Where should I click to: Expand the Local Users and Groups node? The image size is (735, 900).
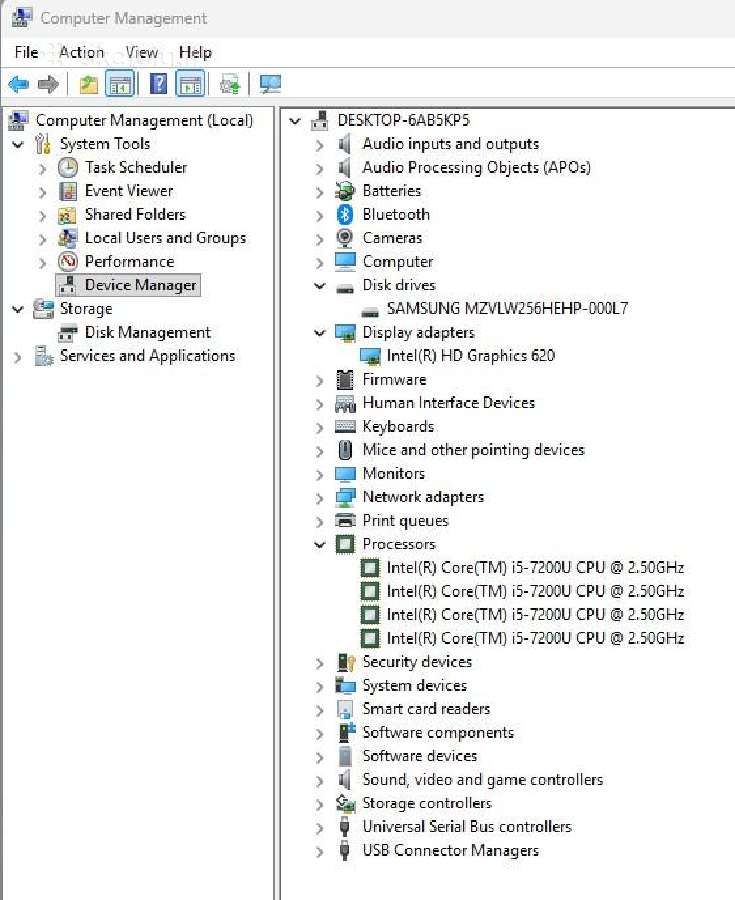[x=42, y=239]
